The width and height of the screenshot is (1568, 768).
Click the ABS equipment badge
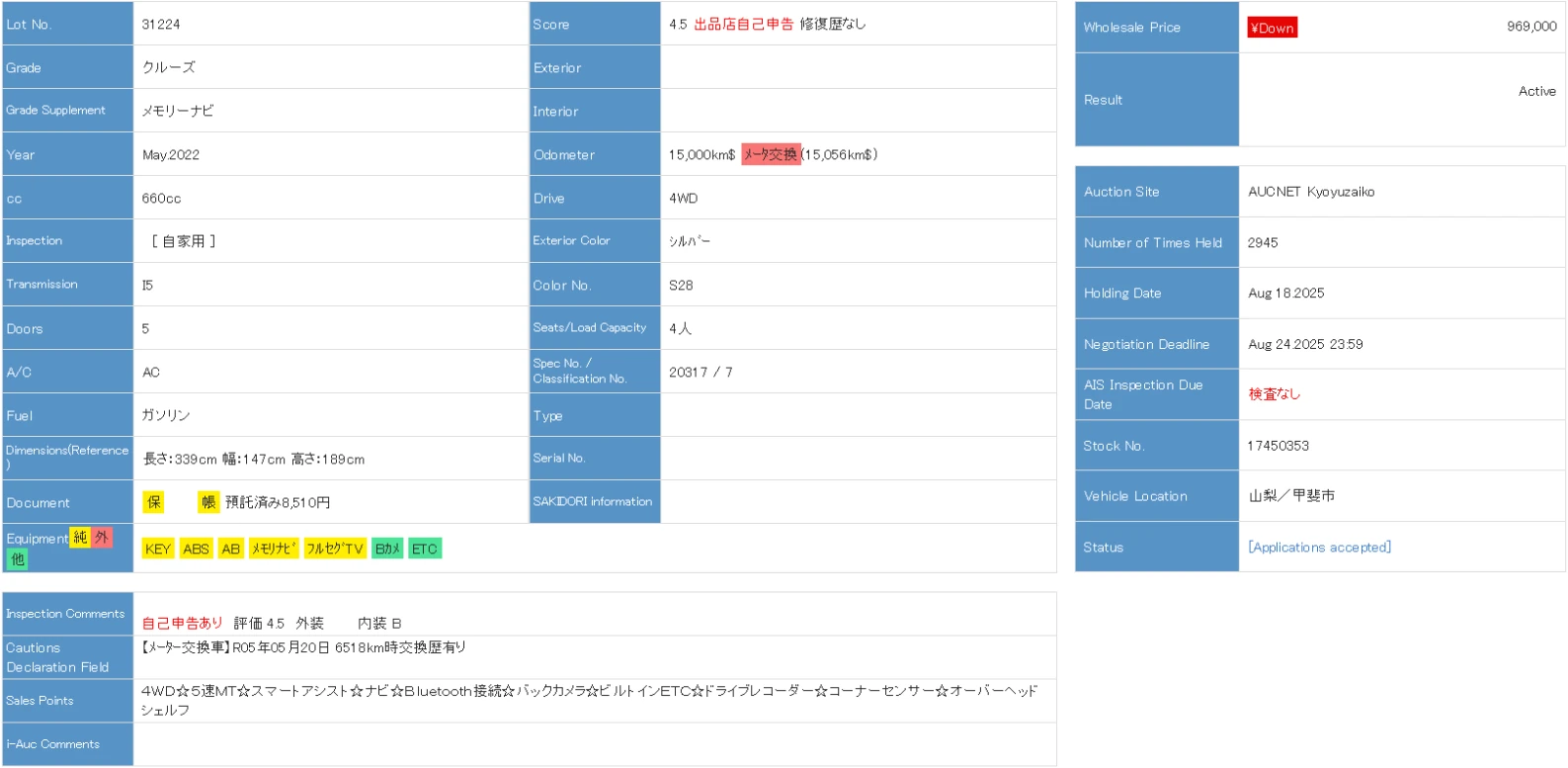[196, 549]
